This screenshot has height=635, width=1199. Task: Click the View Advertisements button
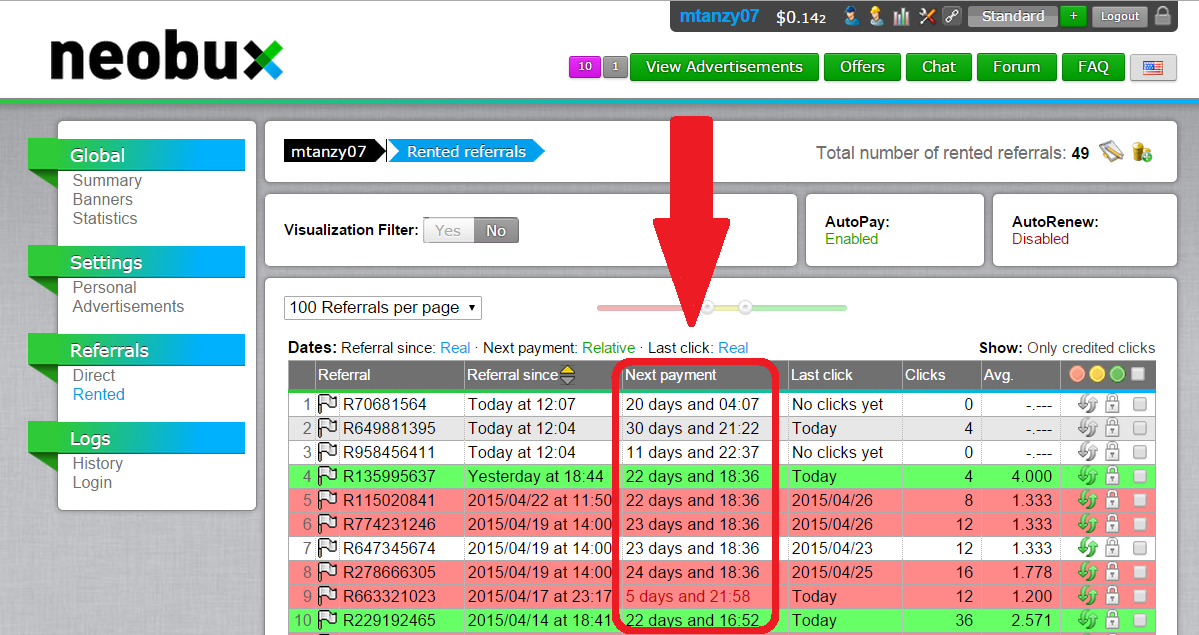[724, 67]
